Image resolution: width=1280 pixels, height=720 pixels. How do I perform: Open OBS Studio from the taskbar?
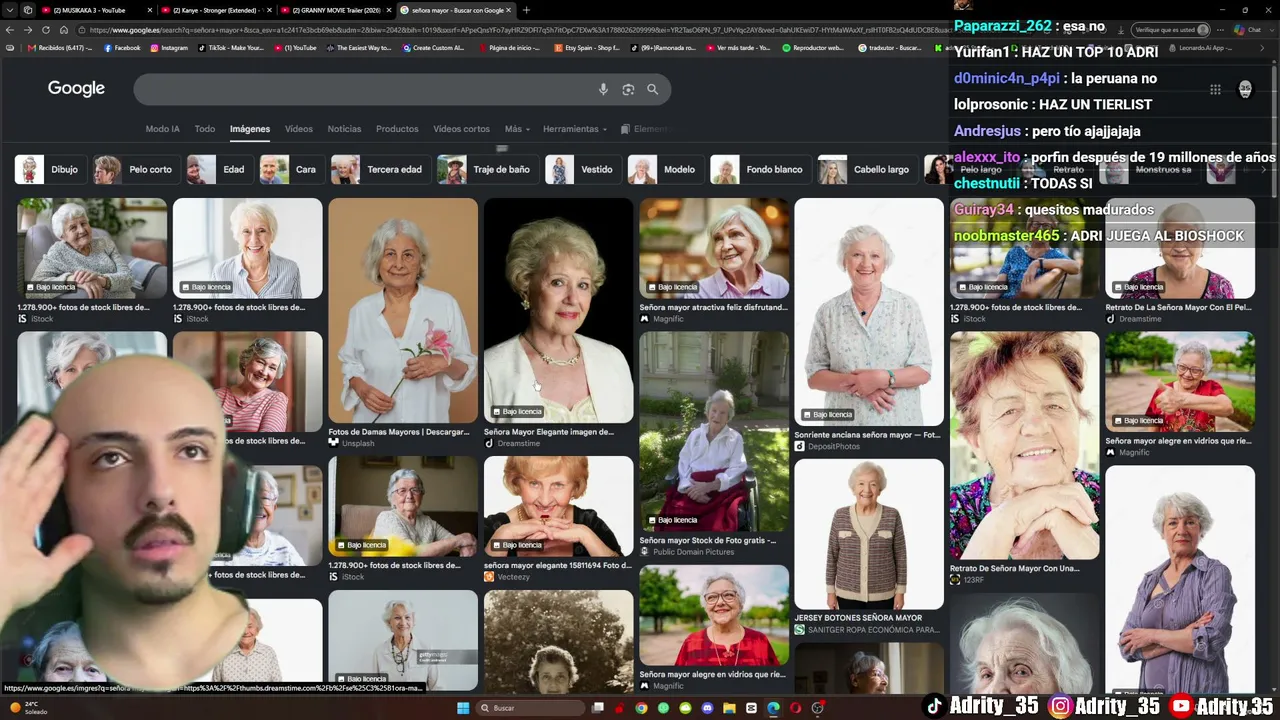pos(817,708)
